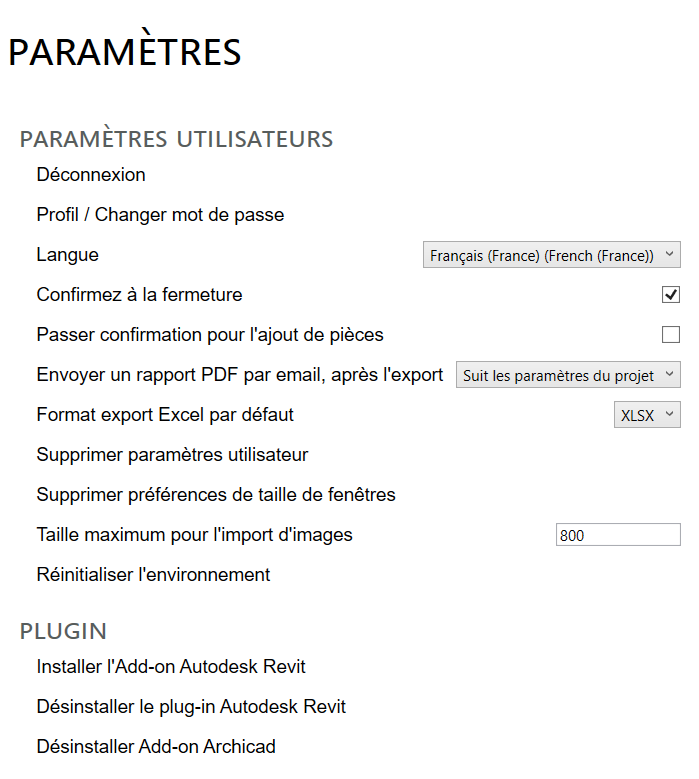Click the Format export Excel dropdown arrow
Screen dimensions: 699x779
tap(670, 415)
